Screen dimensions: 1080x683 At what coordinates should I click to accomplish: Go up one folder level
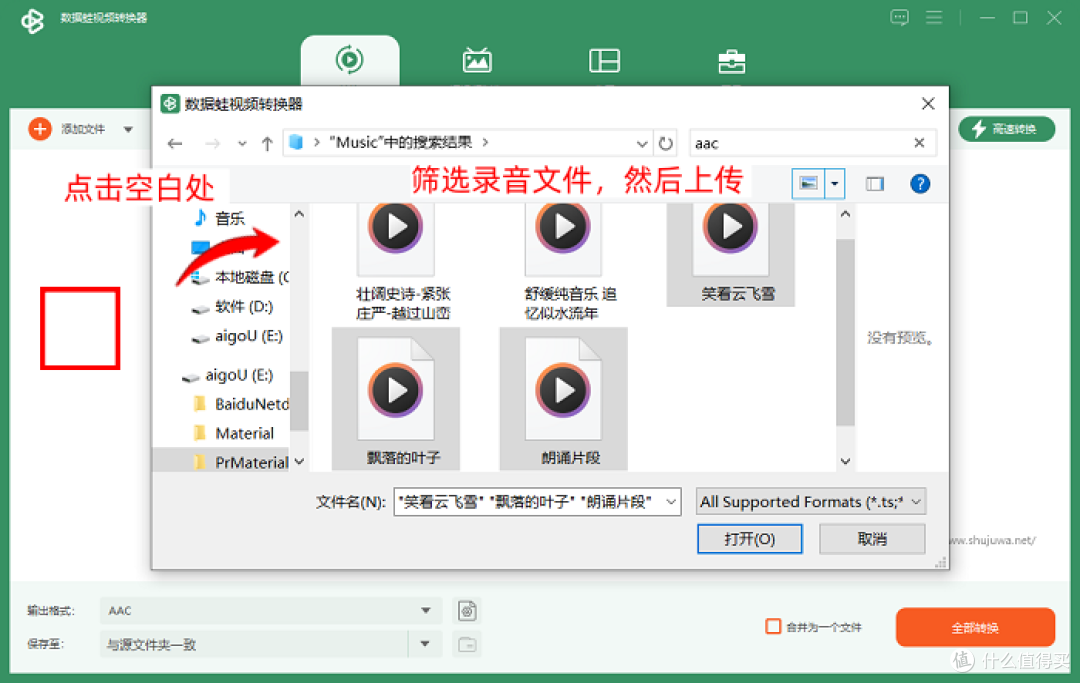(x=267, y=143)
